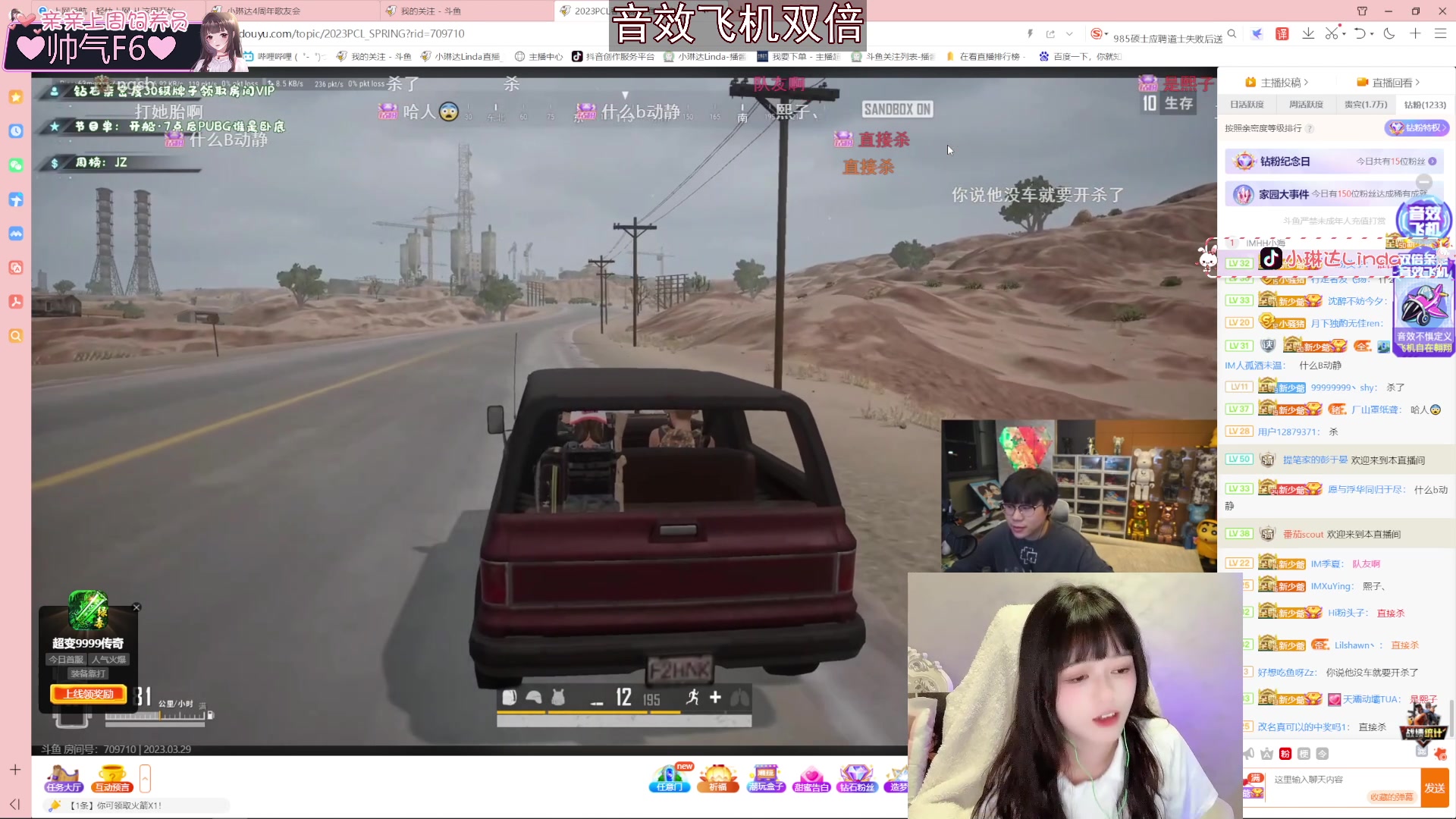Viewport: 1456px width, 819px height.
Task: Open the browser downloads icon
Action: click(x=1308, y=34)
